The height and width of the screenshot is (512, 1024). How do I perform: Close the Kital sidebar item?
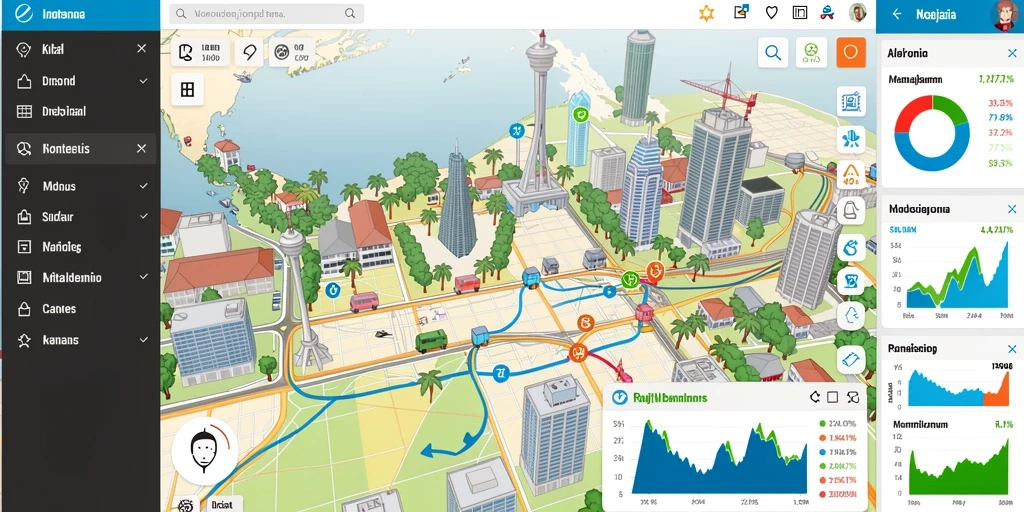tap(141, 49)
